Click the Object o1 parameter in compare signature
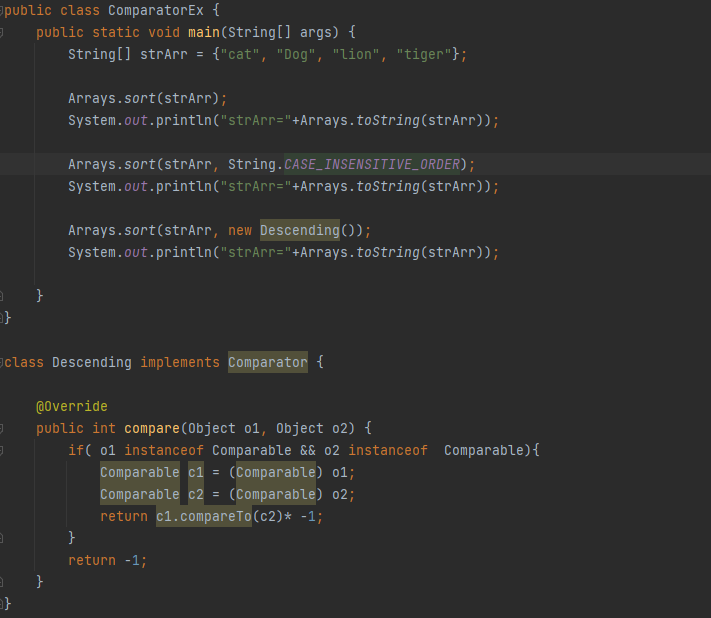 coord(224,428)
